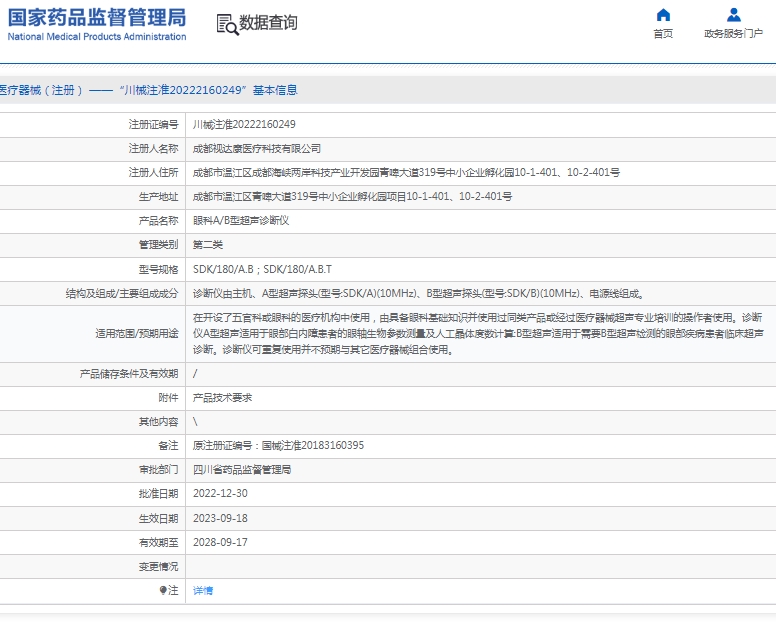Image resolution: width=776 pixels, height=622 pixels.
Task: Click the 附件 label
Action: click(x=168, y=397)
